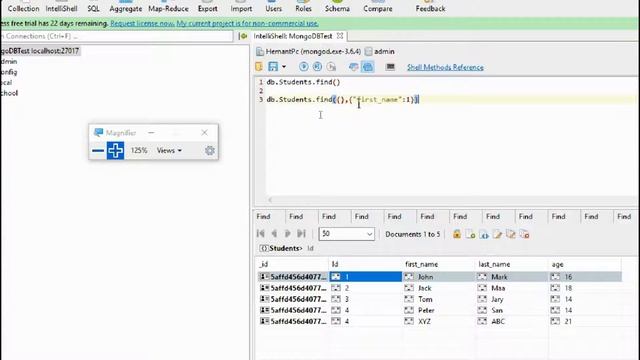
Task: Zoom in with the Magnifier plus button
Action: [116, 151]
